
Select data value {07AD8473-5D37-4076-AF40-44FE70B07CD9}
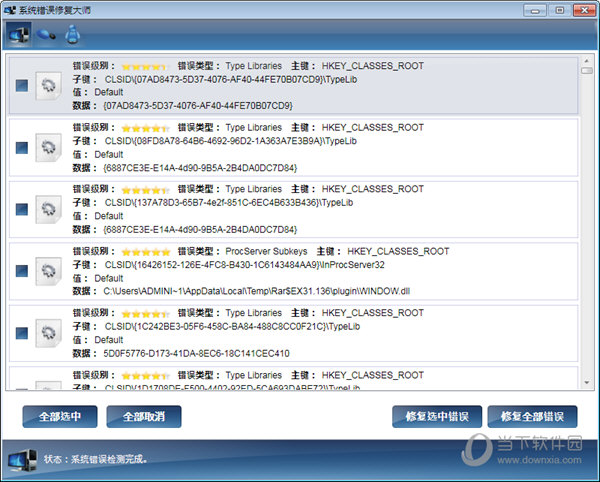pyautogui.click(x=198, y=106)
